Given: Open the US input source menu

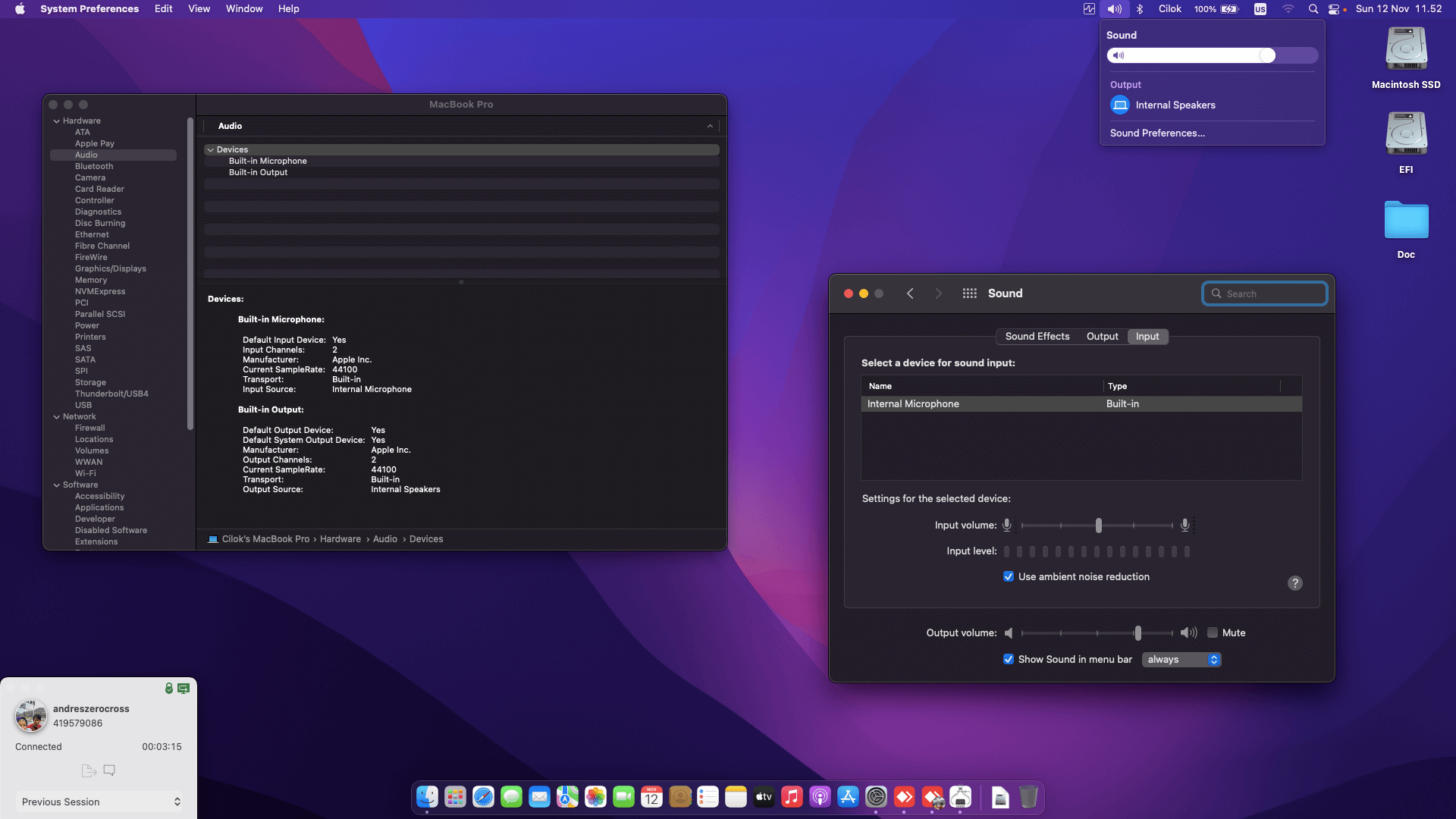Looking at the screenshot, I should 1260,9.
